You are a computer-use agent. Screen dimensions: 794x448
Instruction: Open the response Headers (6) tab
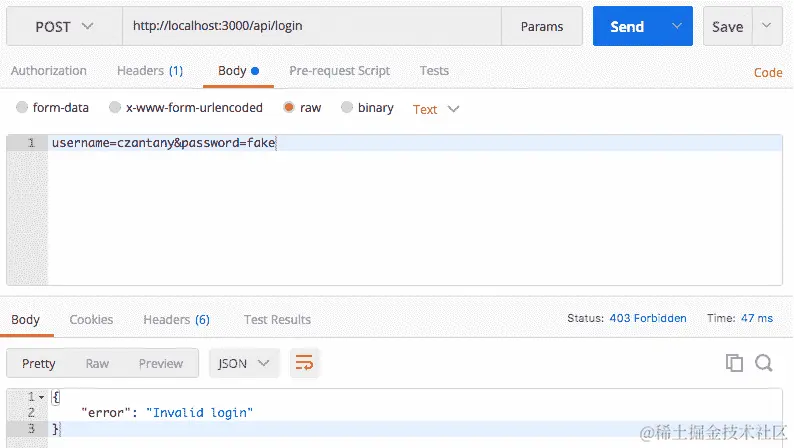pos(176,319)
